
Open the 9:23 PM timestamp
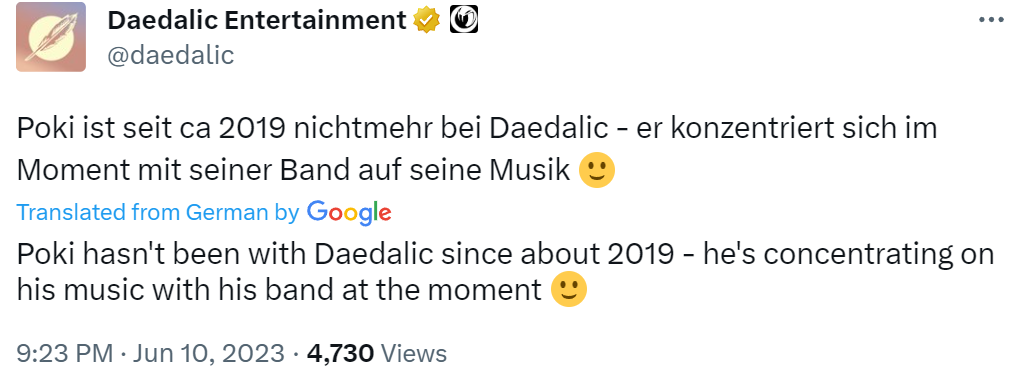point(66,353)
